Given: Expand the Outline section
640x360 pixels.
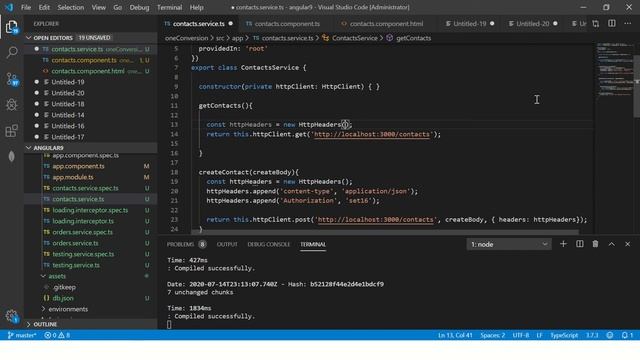Looking at the screenshot, I should [x=91, y=324].
